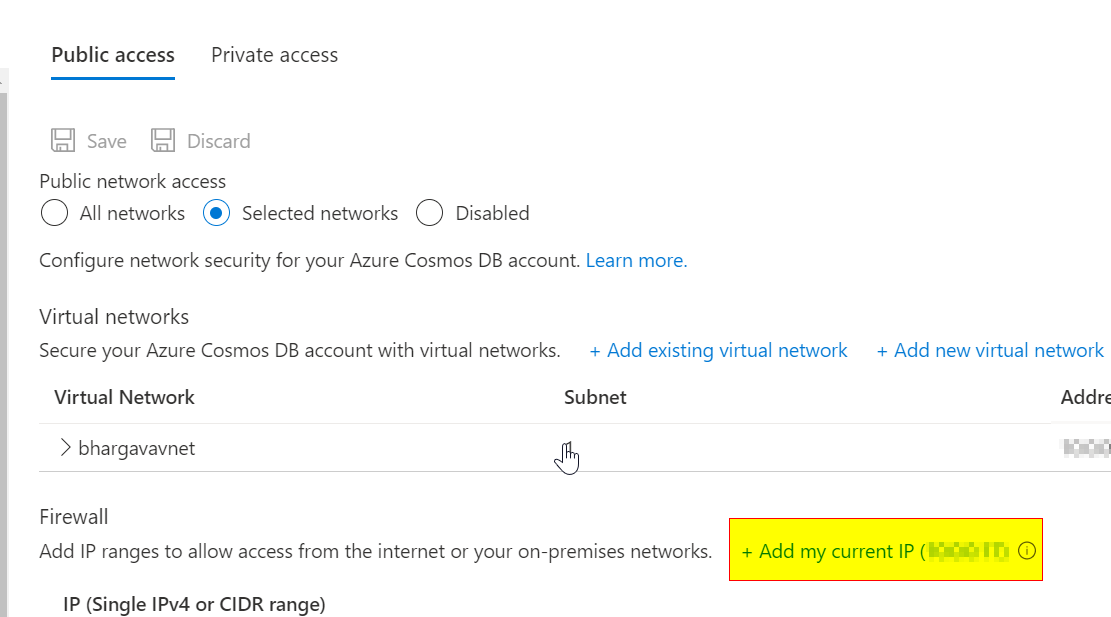Select the Disabled radio button

(429, 213)
